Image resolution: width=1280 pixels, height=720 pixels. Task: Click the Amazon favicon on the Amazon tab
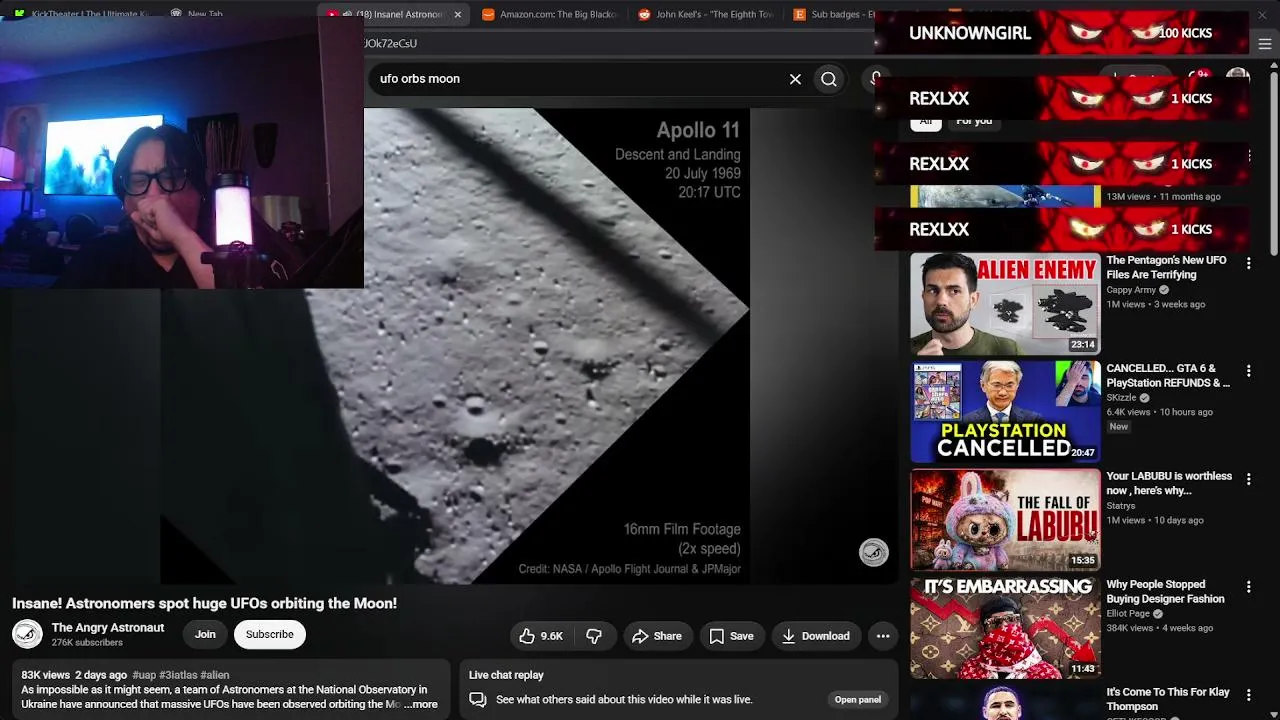[488, 14]
